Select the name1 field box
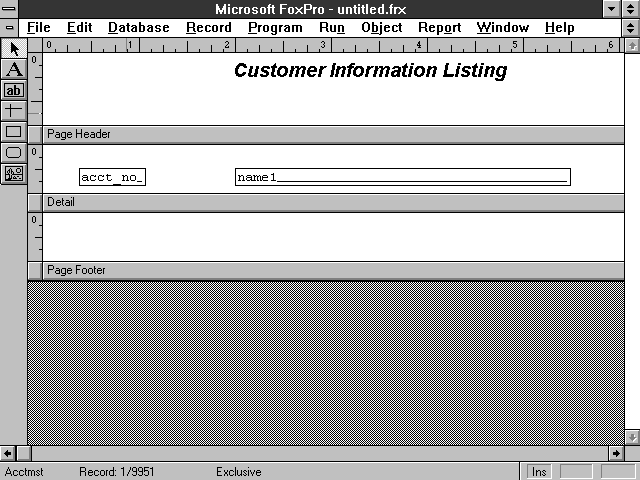Viewport: 640px width, 480px height. click(x=402, y=178)
